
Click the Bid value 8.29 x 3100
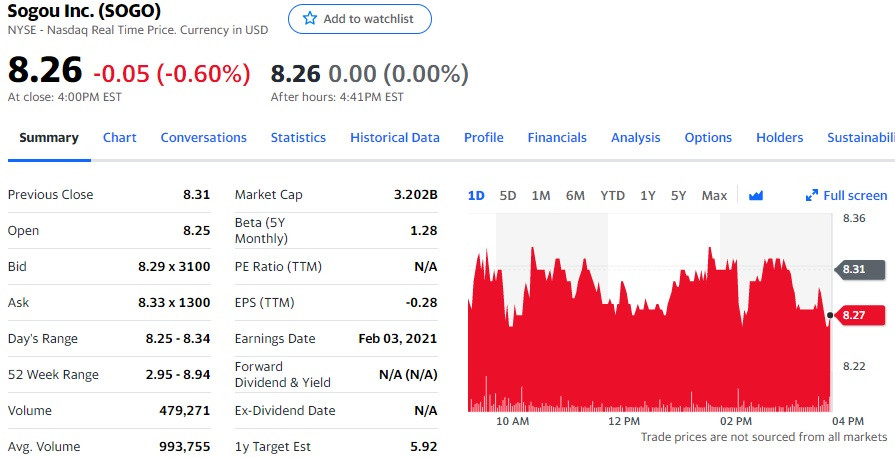[174, 267]
